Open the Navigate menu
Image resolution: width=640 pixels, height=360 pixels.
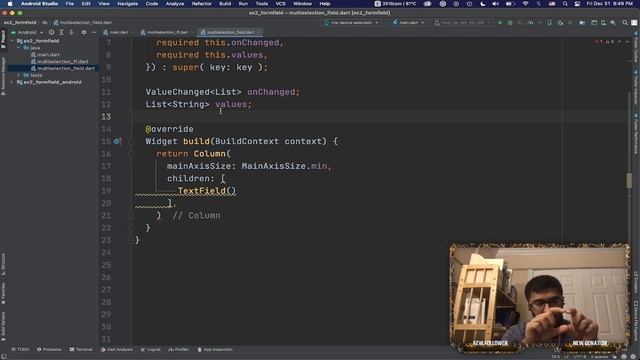coord(127,4)
